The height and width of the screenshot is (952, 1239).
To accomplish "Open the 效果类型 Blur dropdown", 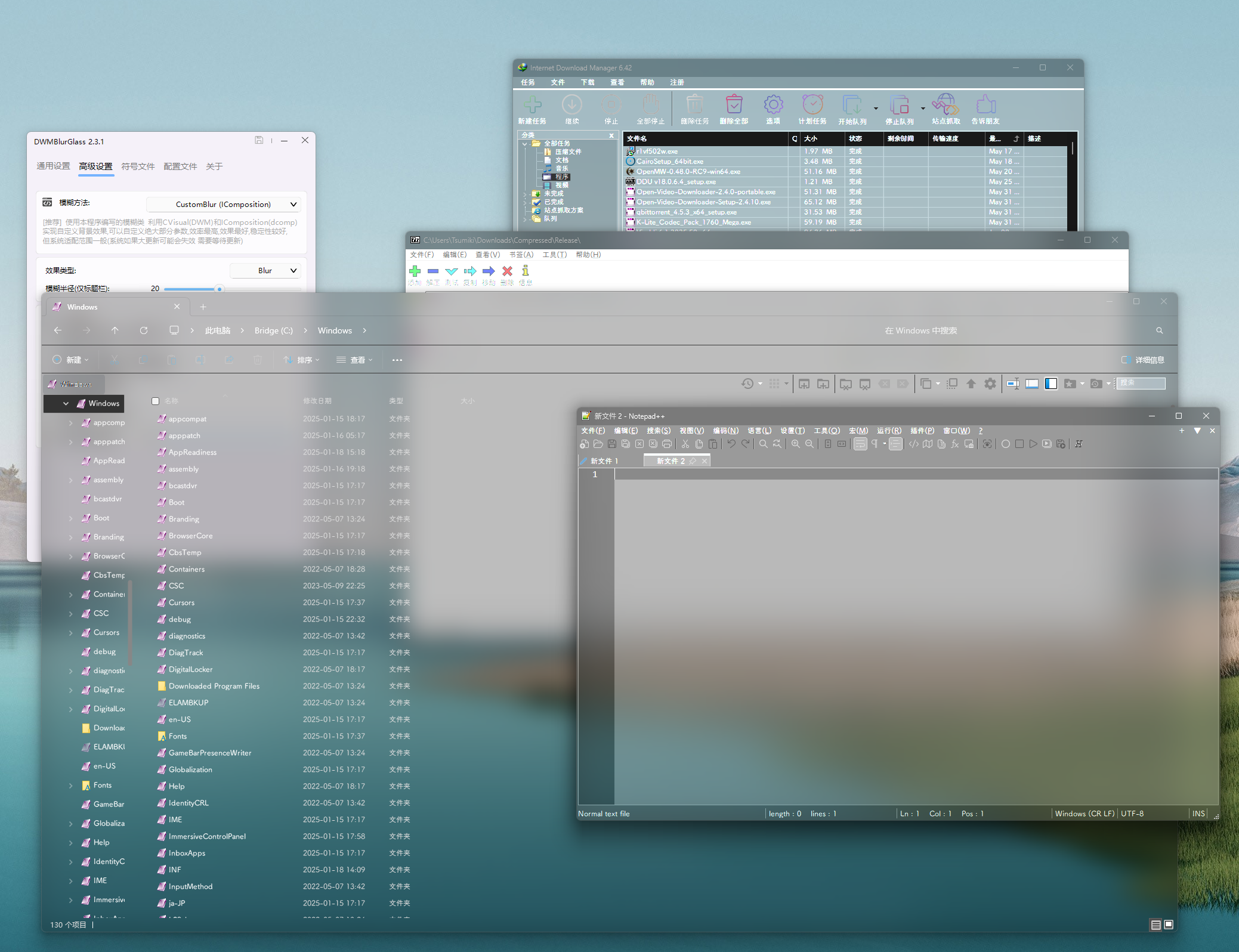I will pyautogui.click(x=265, y=271).
